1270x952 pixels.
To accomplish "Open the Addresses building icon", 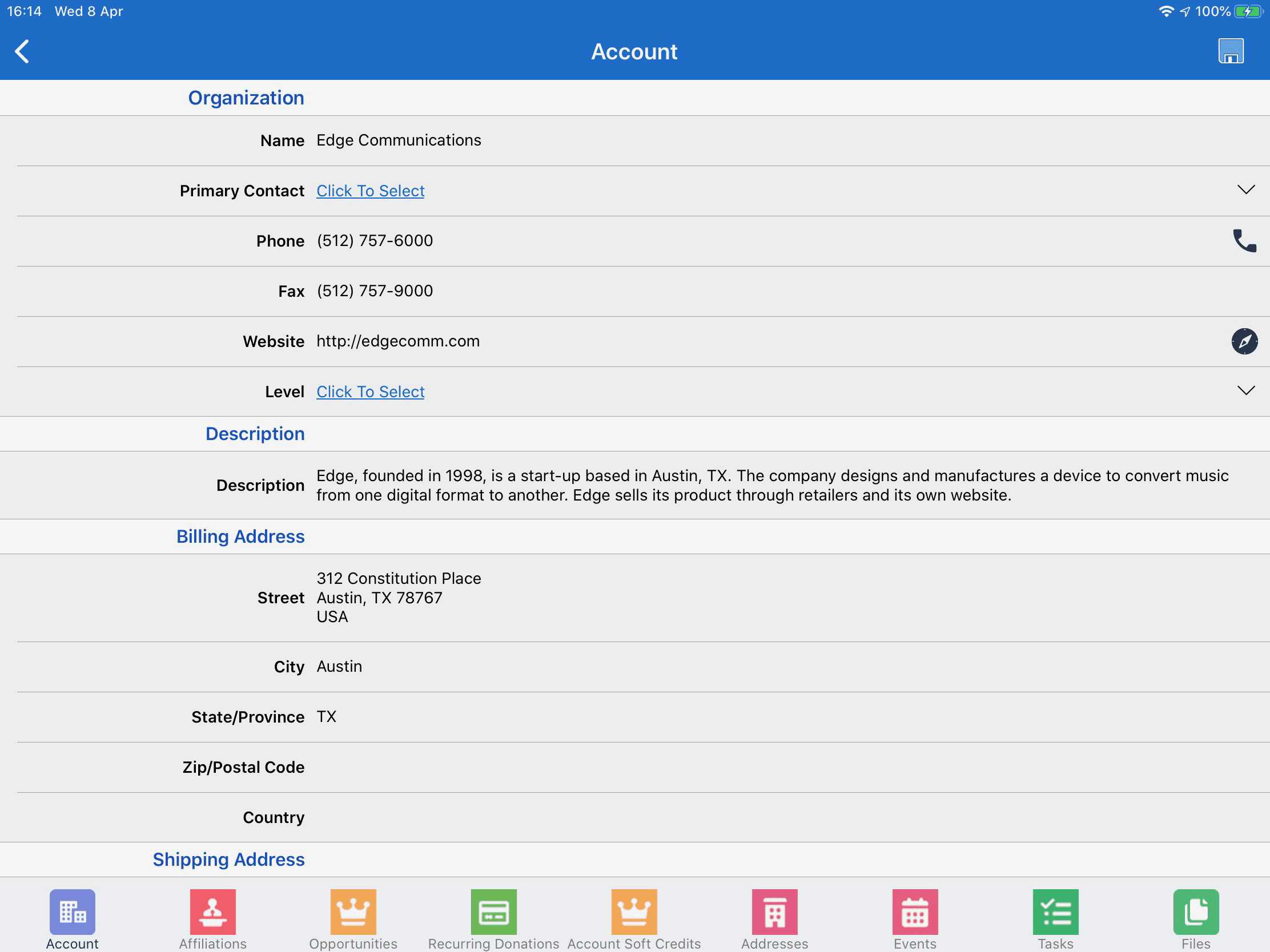I will point(774,912).
